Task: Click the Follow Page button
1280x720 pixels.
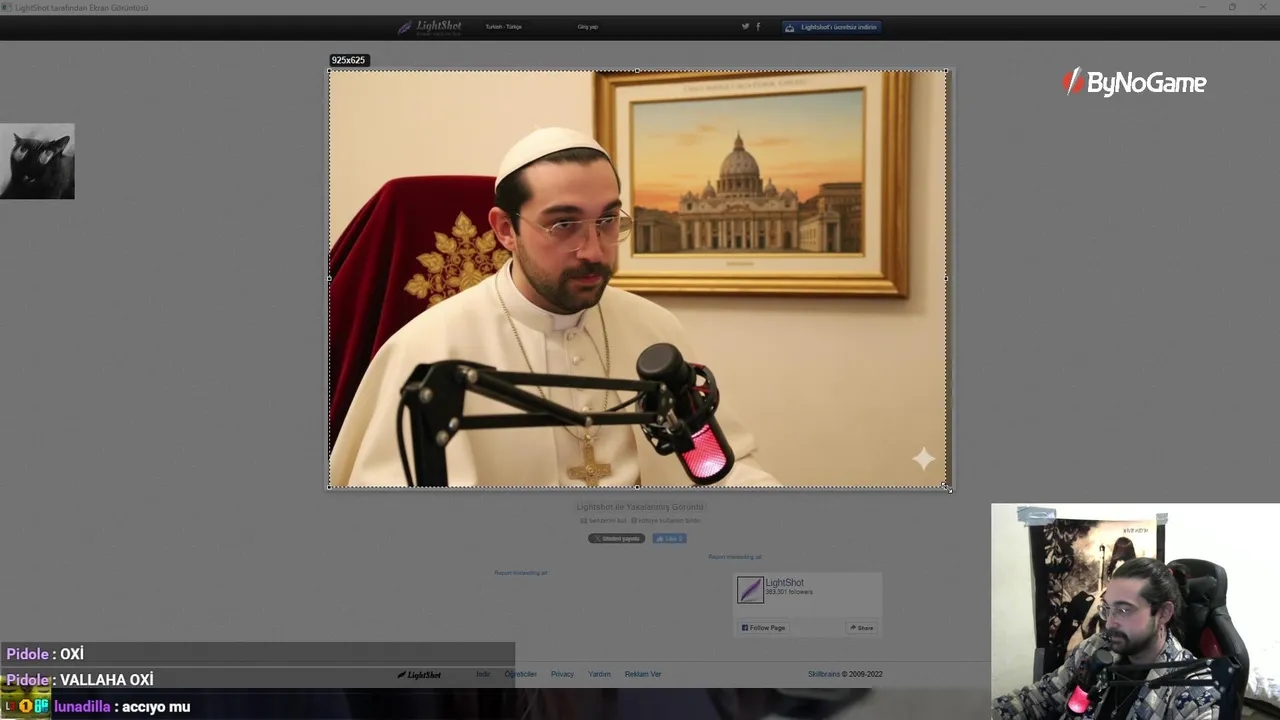Action: tap(763, 628)
